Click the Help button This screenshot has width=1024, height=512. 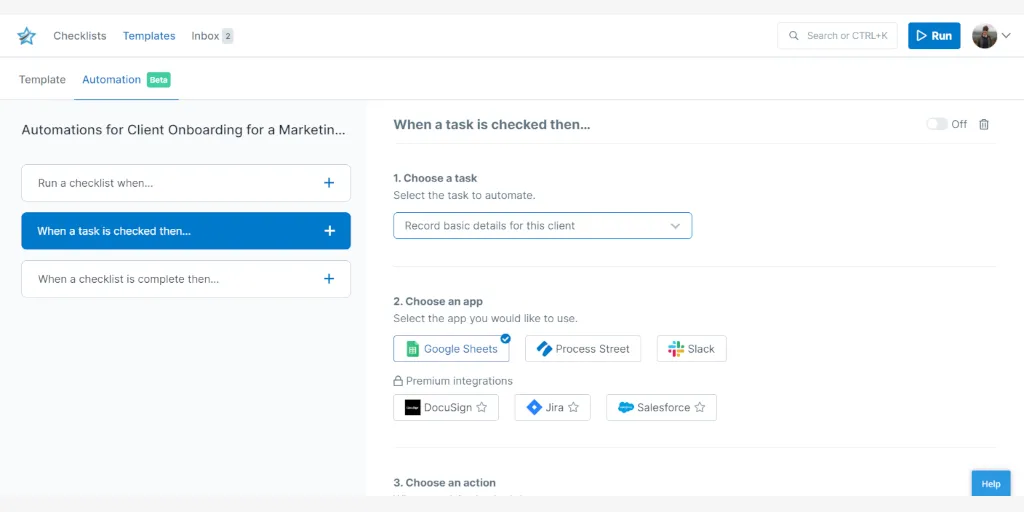(x=991, y=484)
